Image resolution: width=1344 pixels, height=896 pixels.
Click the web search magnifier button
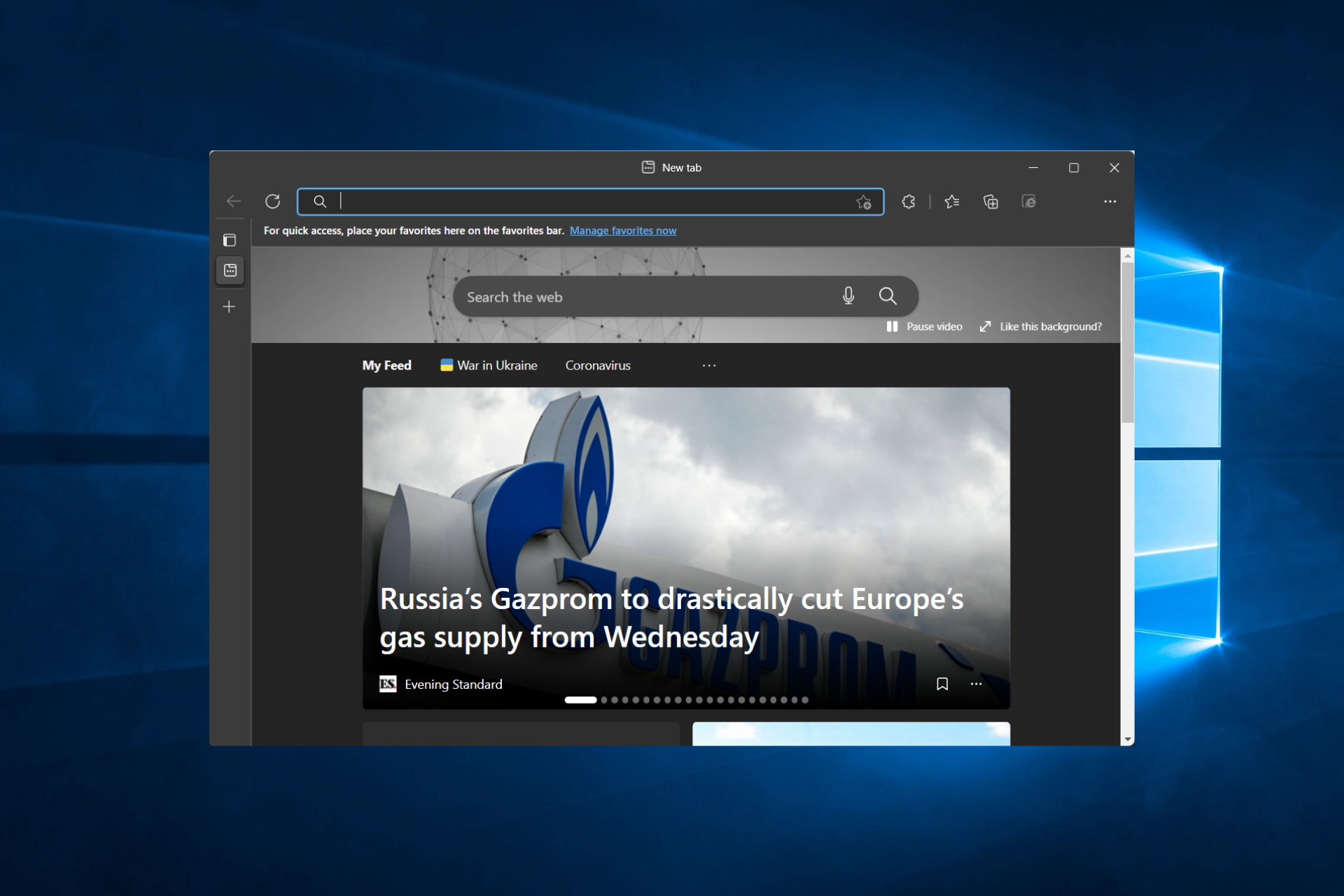click(x=888, y=296)
